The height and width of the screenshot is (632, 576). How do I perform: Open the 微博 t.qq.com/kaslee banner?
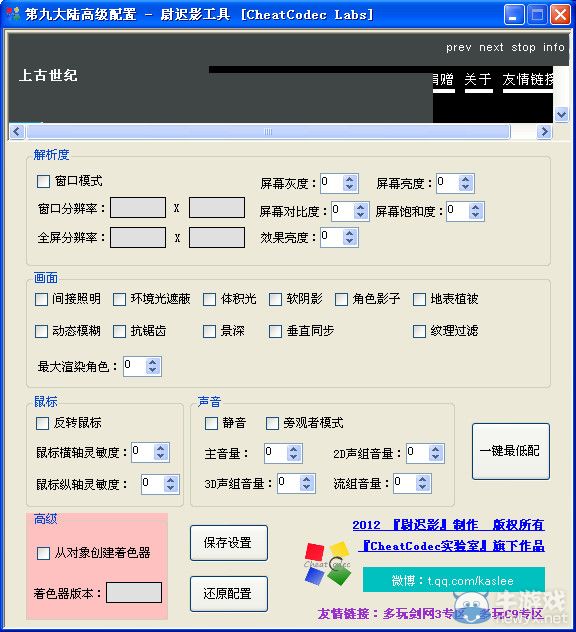[x=453, y=580]
